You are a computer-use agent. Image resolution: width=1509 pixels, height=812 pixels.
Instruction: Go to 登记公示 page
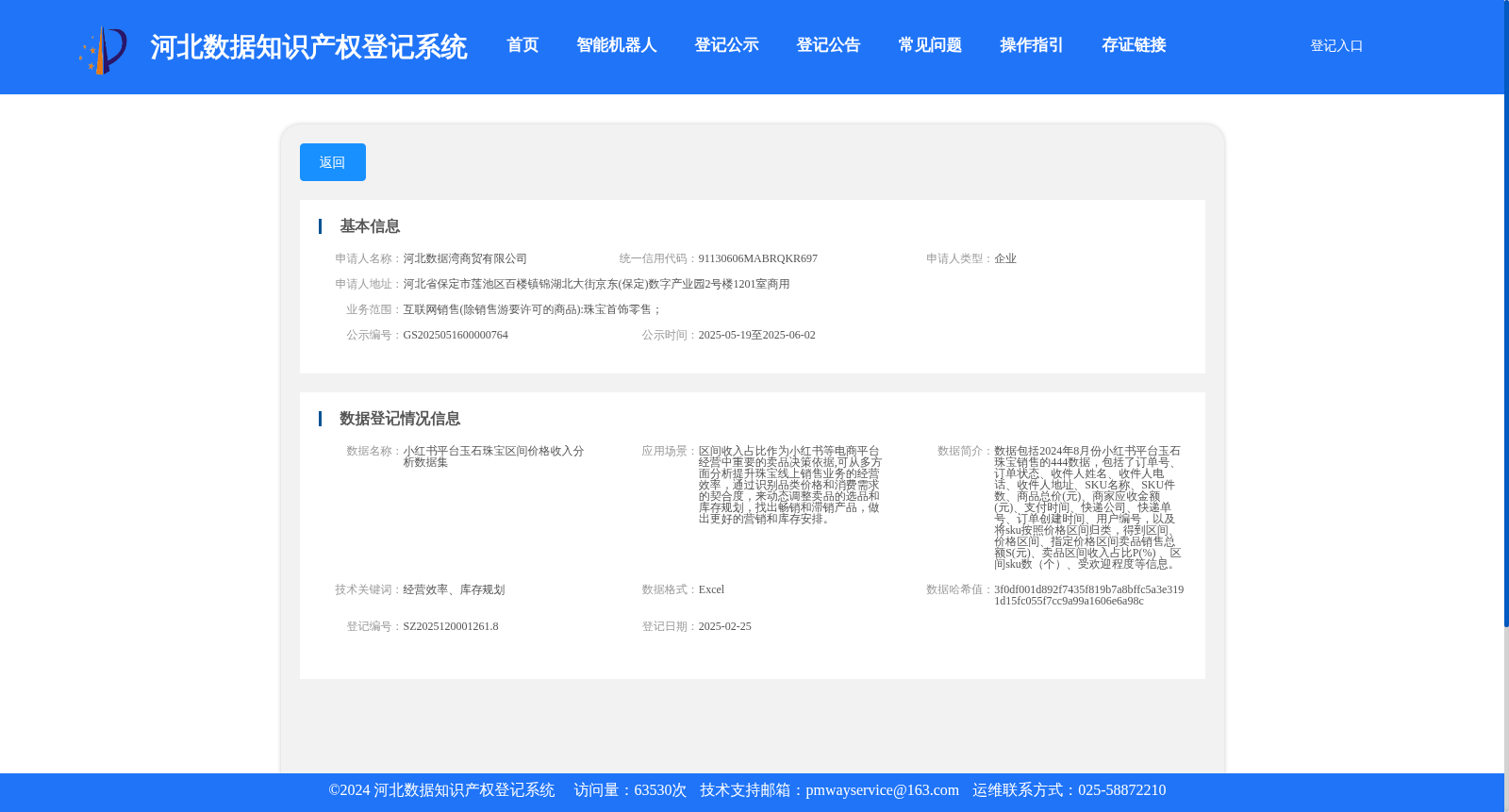click(726, 45)
